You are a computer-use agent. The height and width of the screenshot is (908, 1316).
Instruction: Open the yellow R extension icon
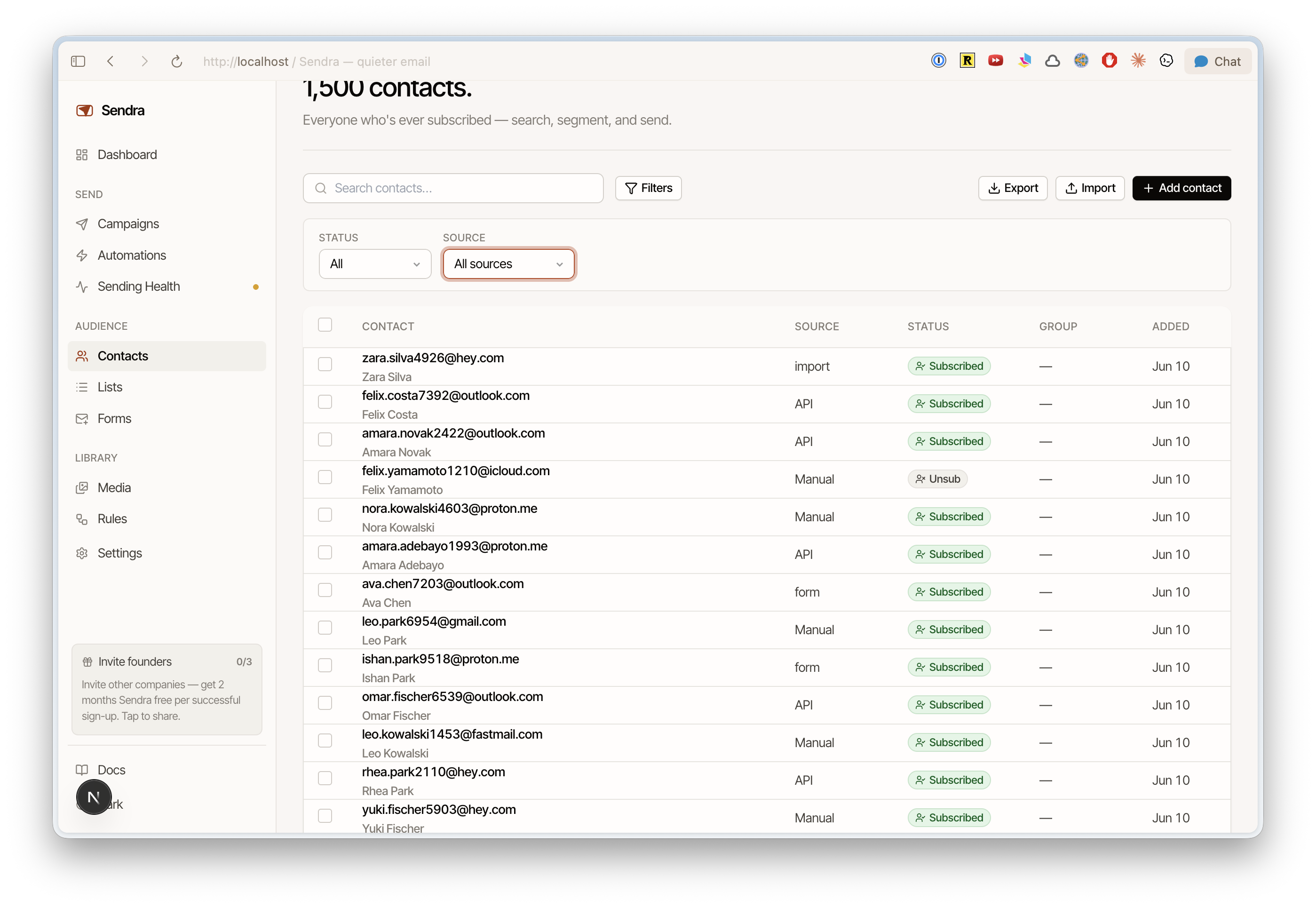(967, 60)
